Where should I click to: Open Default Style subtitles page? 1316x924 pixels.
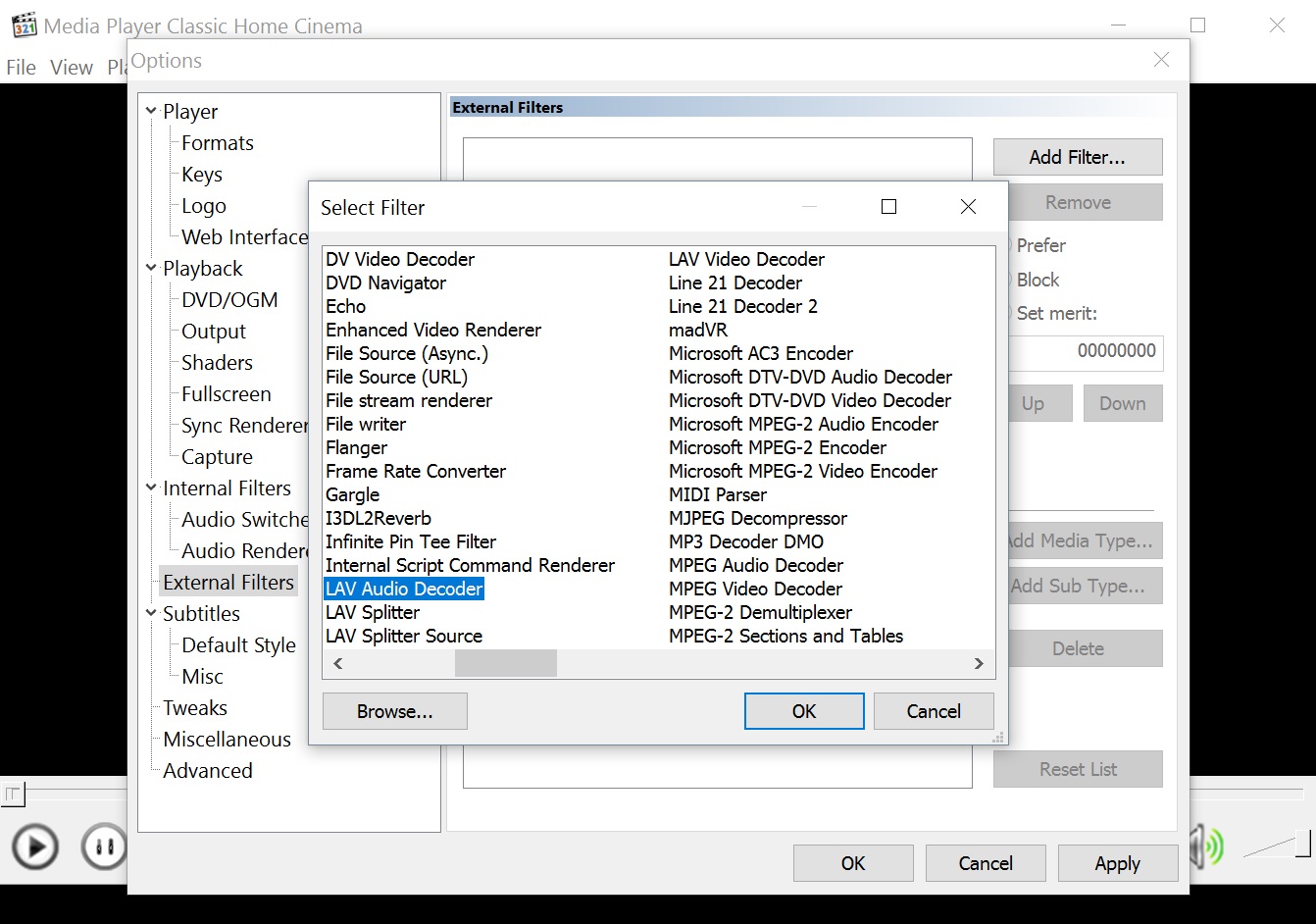coord(238,644)
